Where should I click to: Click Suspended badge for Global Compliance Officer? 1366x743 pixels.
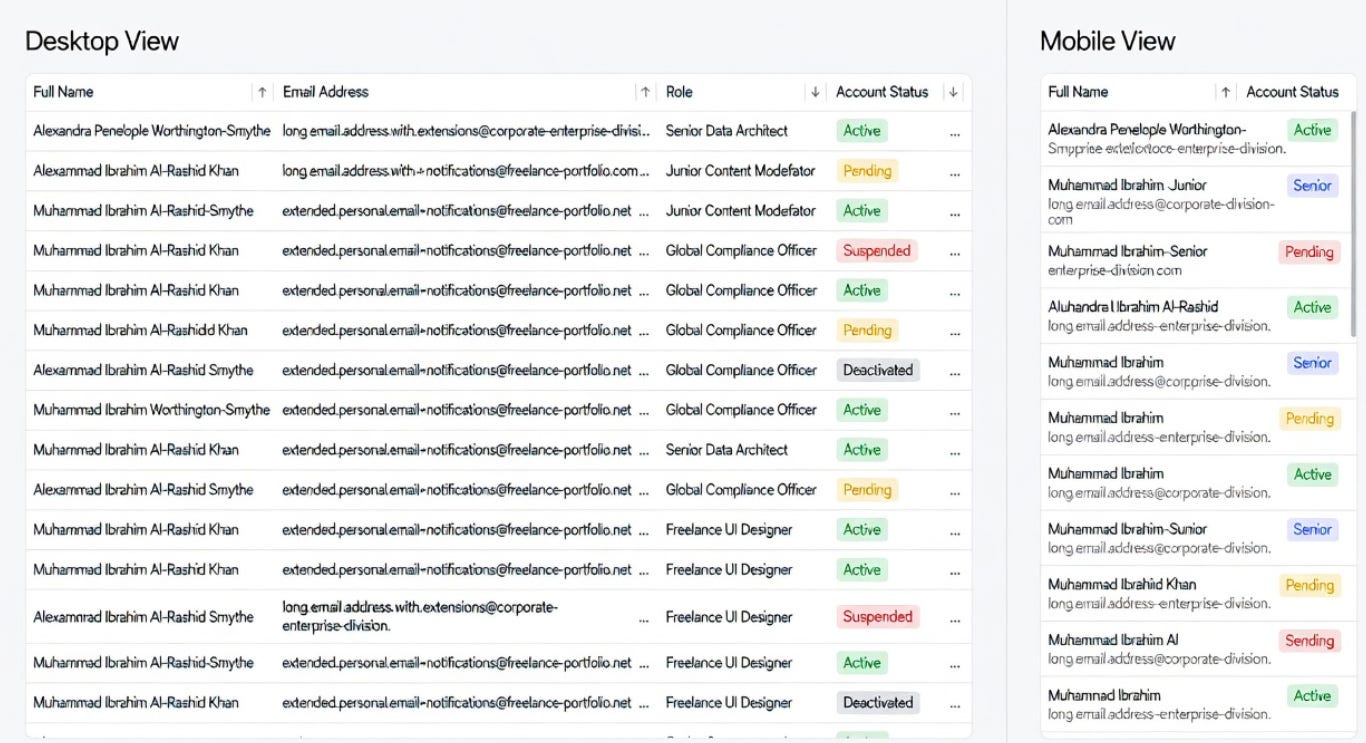[x=877, y=251]
